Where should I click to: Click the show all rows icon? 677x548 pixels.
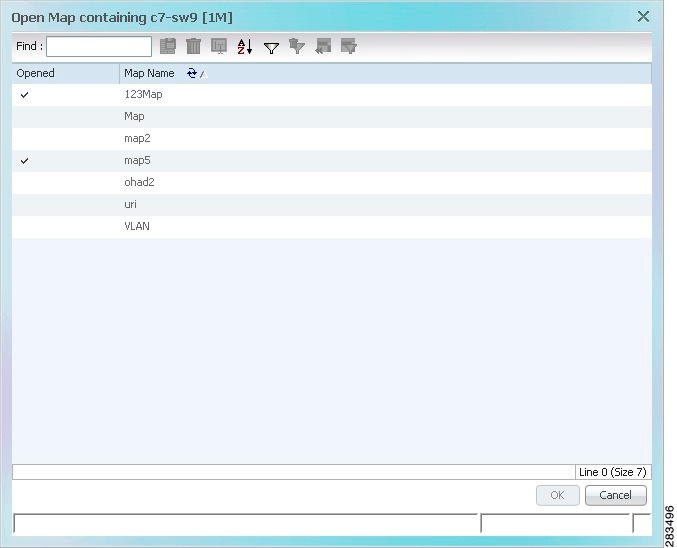323,46
